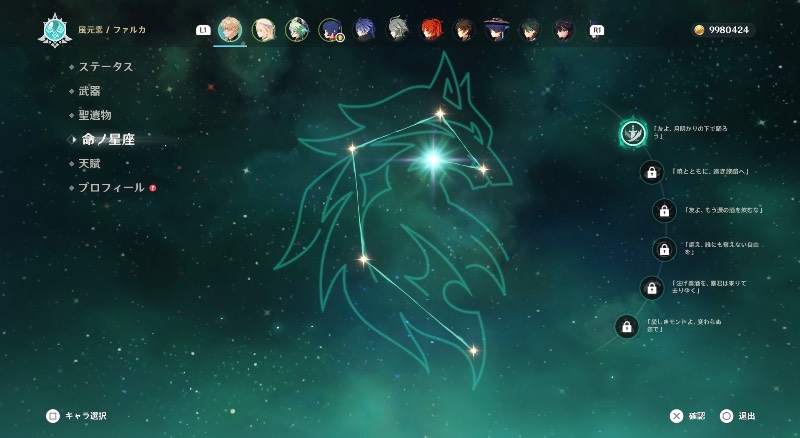This screenshot has height=438, width=800.
Task: Click the cross button icon for 確認
Action: click(x=676, y=416)
